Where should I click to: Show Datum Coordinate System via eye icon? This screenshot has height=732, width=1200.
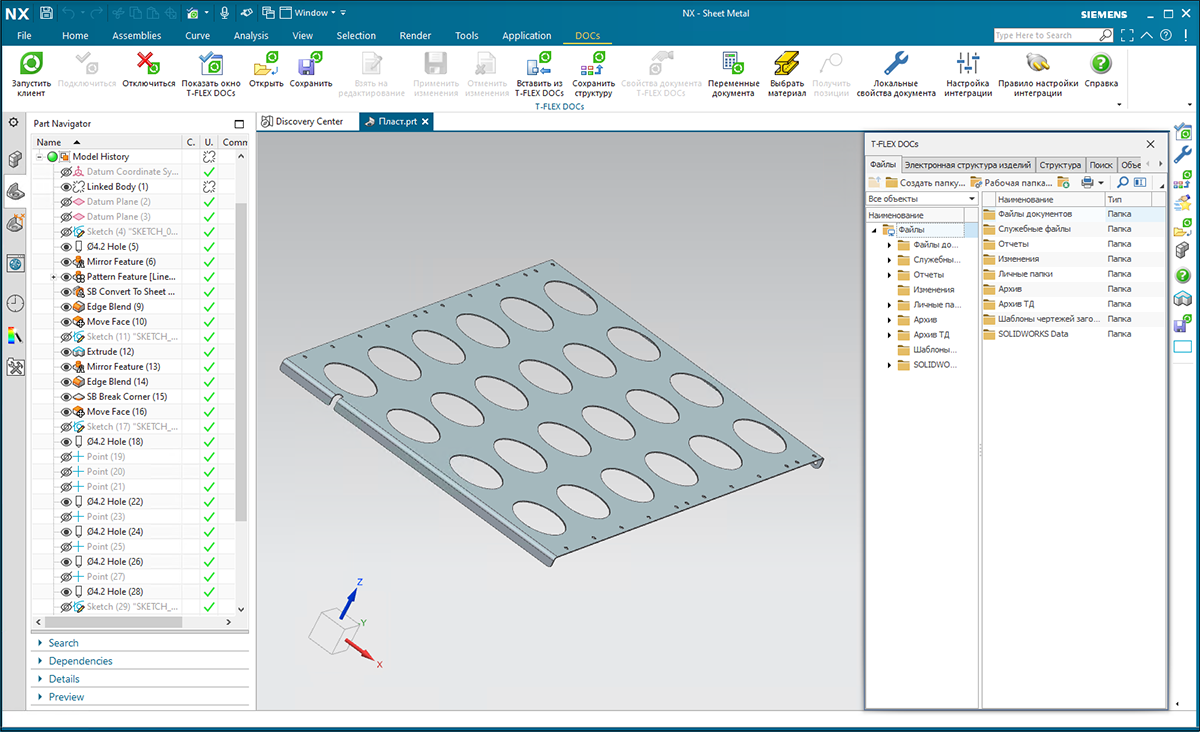click(67, 172)
